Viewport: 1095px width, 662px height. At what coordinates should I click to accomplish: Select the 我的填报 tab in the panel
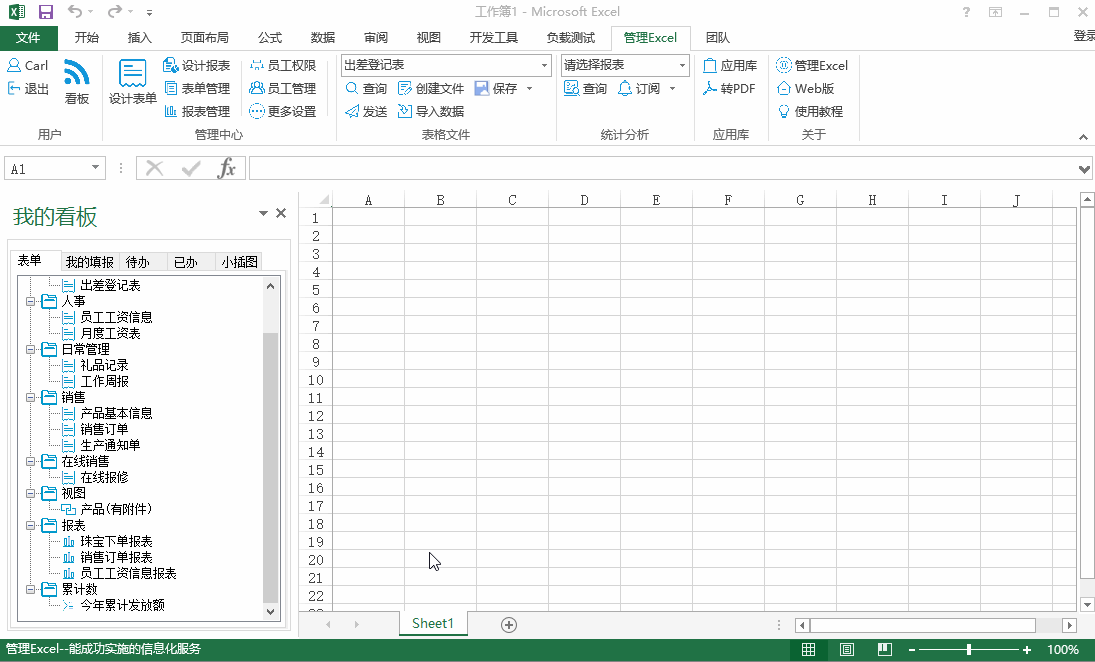89,262
